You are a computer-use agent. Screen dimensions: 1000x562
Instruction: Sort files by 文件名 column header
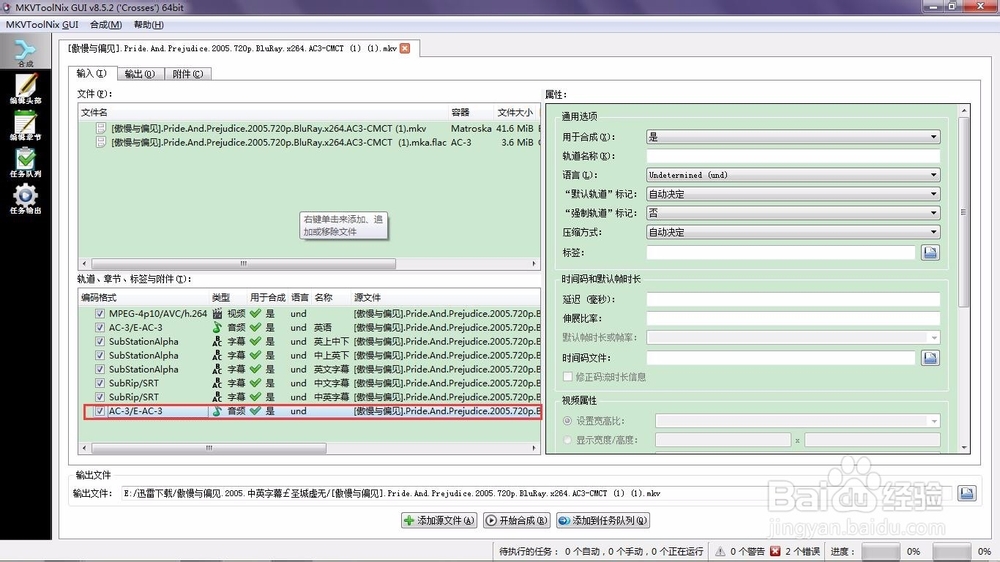coord(263,112)
